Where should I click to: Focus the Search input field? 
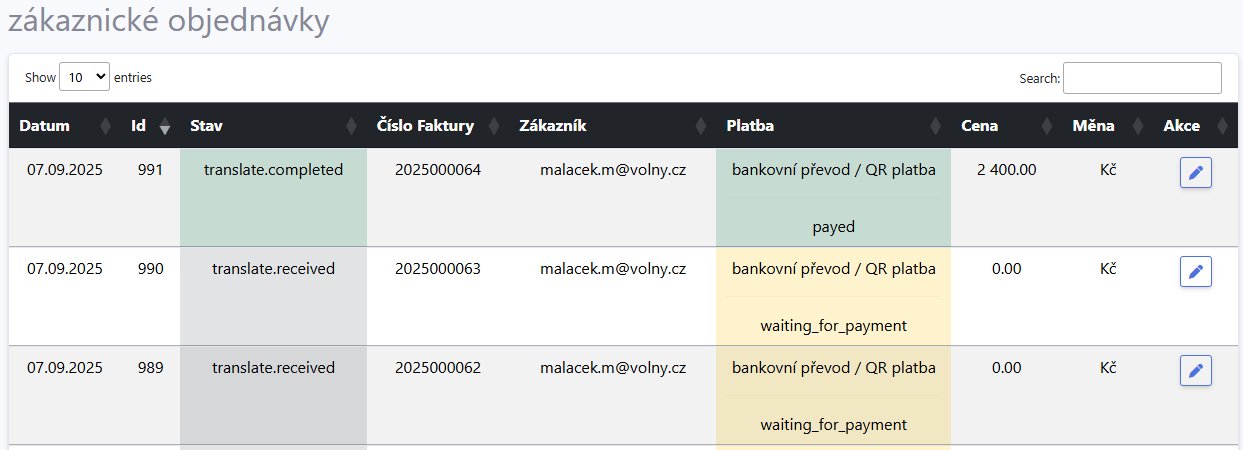pos(1142,78)
